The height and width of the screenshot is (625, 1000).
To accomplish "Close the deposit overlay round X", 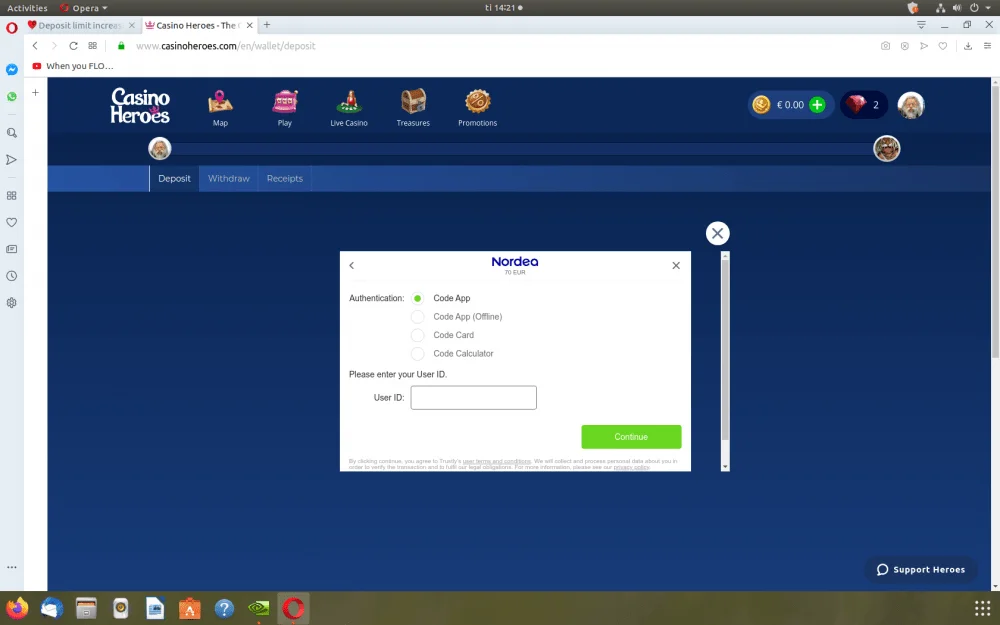I will click(717, 233).
